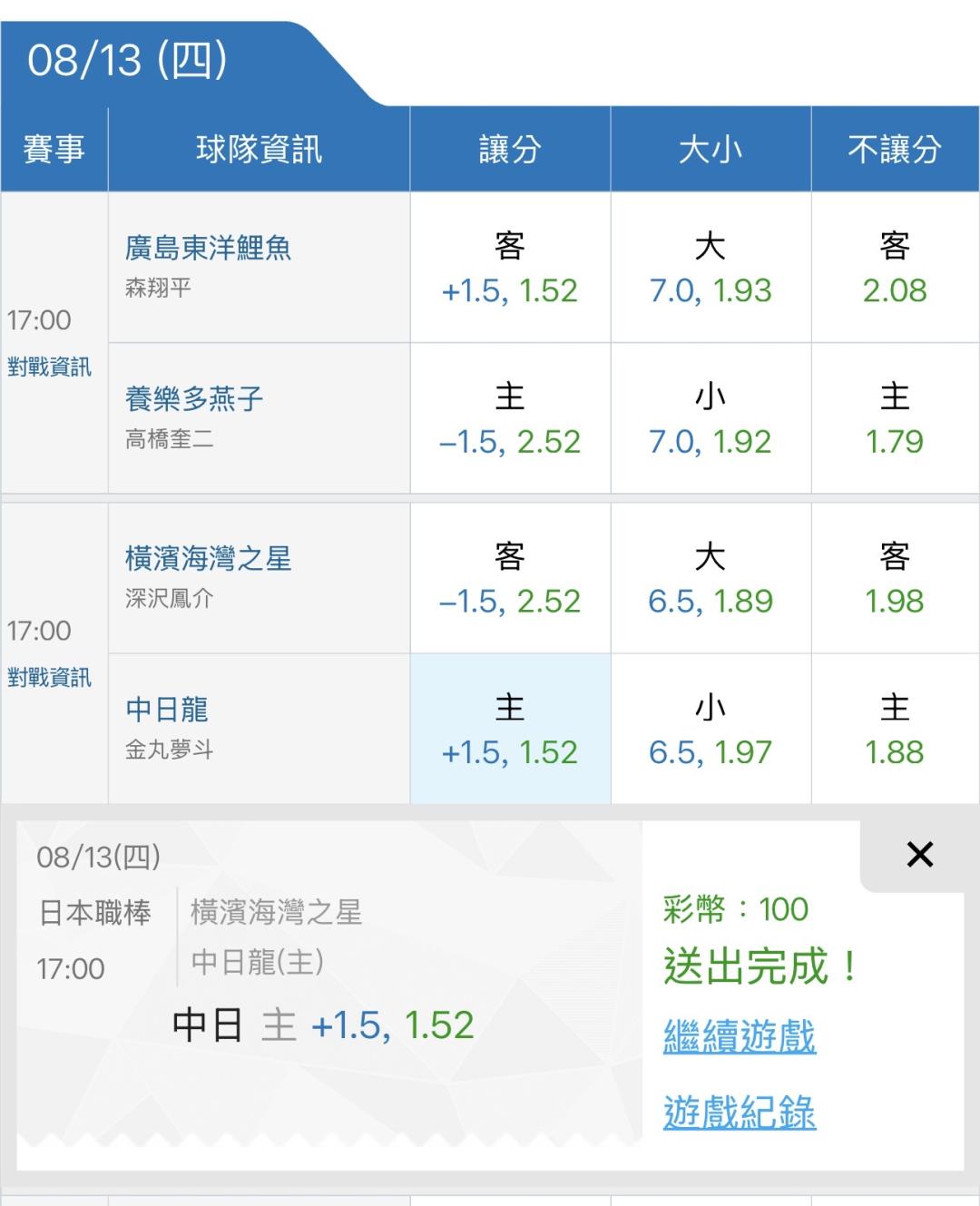Select 客 +1.5, 1.52 for 廣島東洋鯉魚
Screen dimensions: 980x1206
pos(510,268)
